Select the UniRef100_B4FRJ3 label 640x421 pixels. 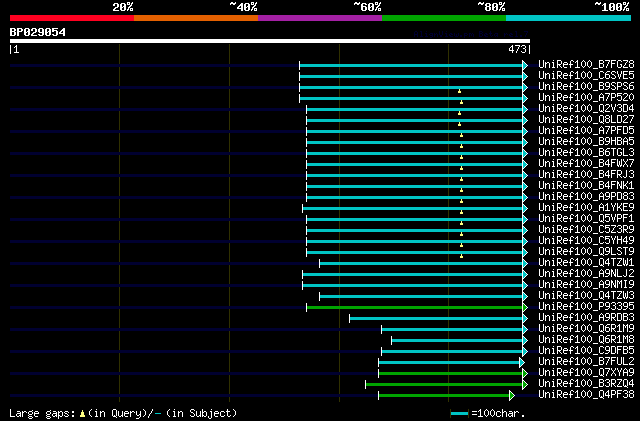pyautogui.click(x=586, y=175)
